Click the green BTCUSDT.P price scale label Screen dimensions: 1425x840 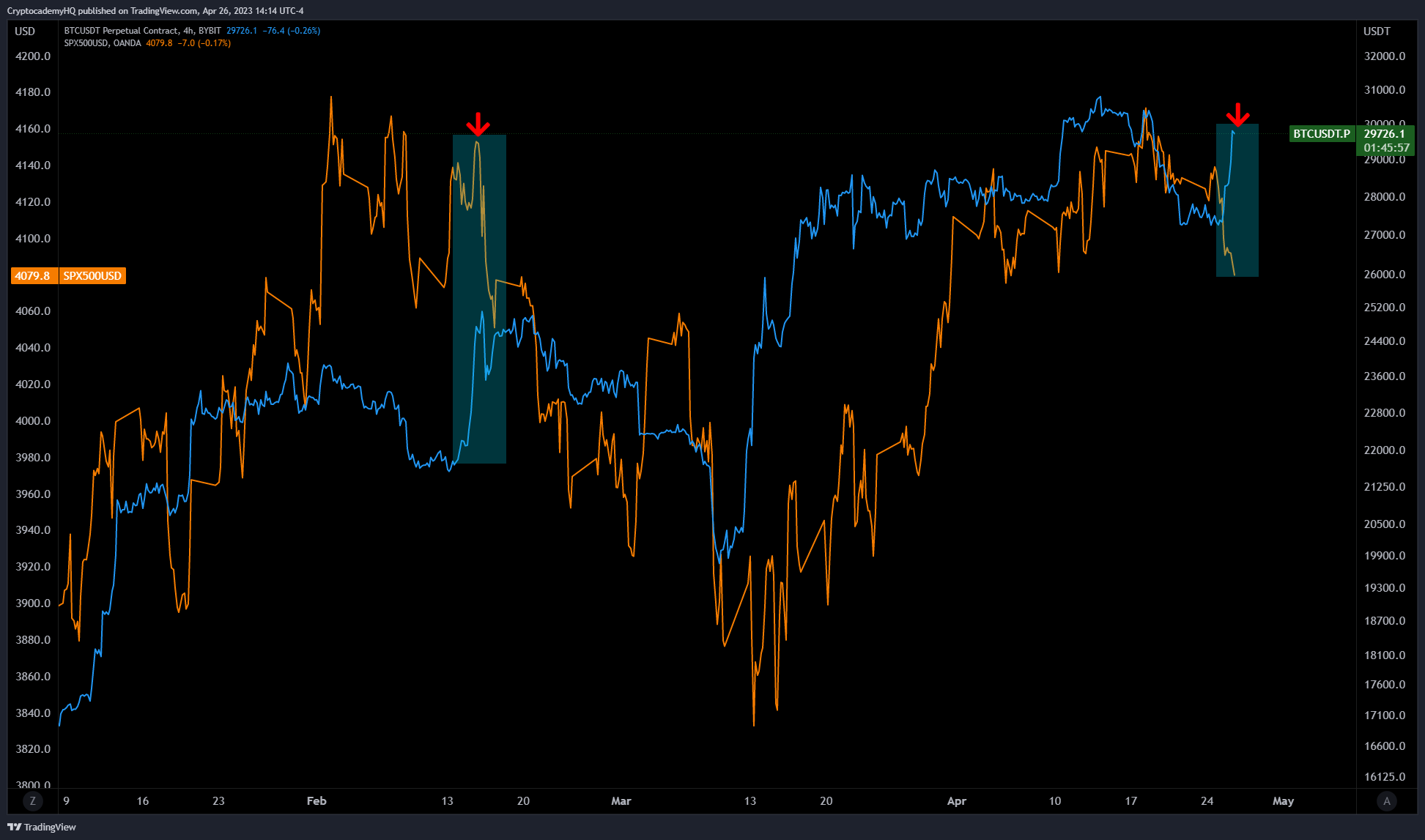coord(1321,134)
